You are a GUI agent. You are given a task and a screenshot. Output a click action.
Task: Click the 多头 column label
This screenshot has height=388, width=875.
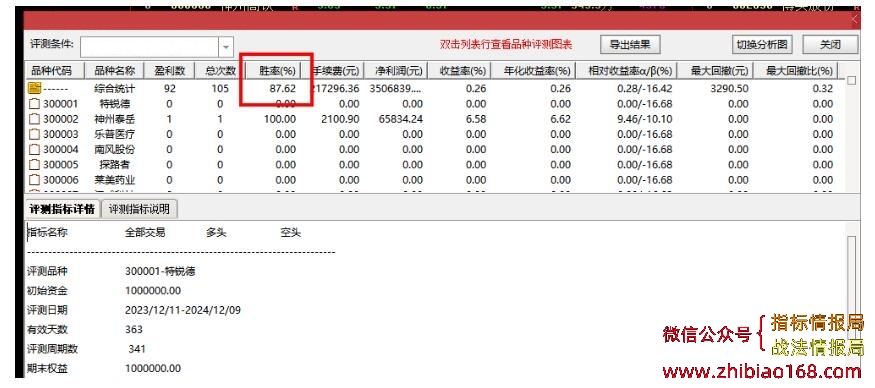click(x=217, y=233)
